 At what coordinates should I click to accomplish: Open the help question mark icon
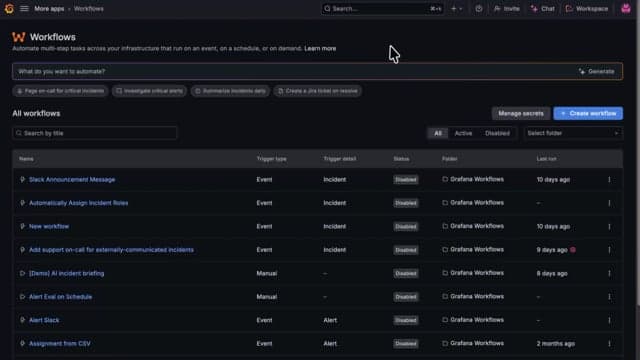pos(478,9)
